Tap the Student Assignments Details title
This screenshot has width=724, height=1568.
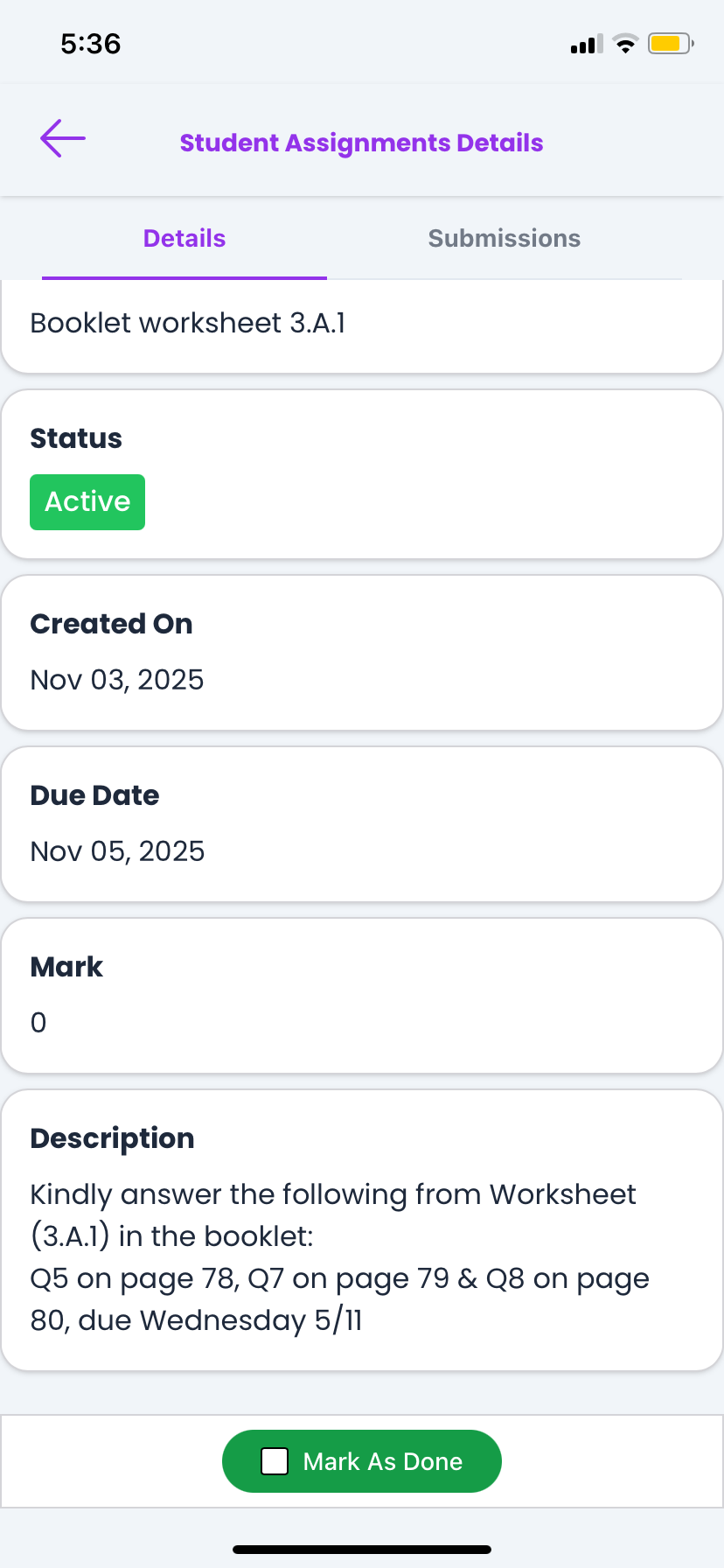click(x=361, y=143)
